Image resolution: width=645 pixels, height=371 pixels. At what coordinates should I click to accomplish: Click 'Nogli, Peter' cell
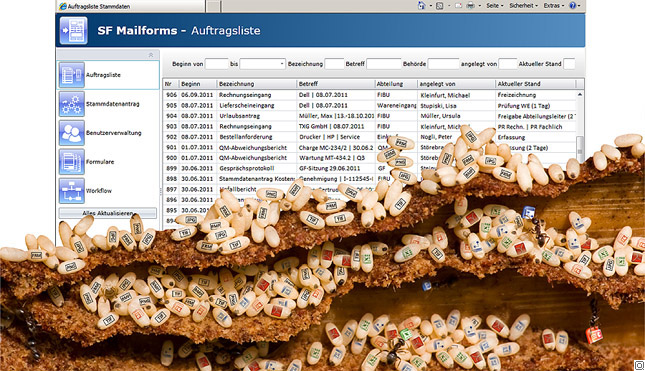(436, 137)
